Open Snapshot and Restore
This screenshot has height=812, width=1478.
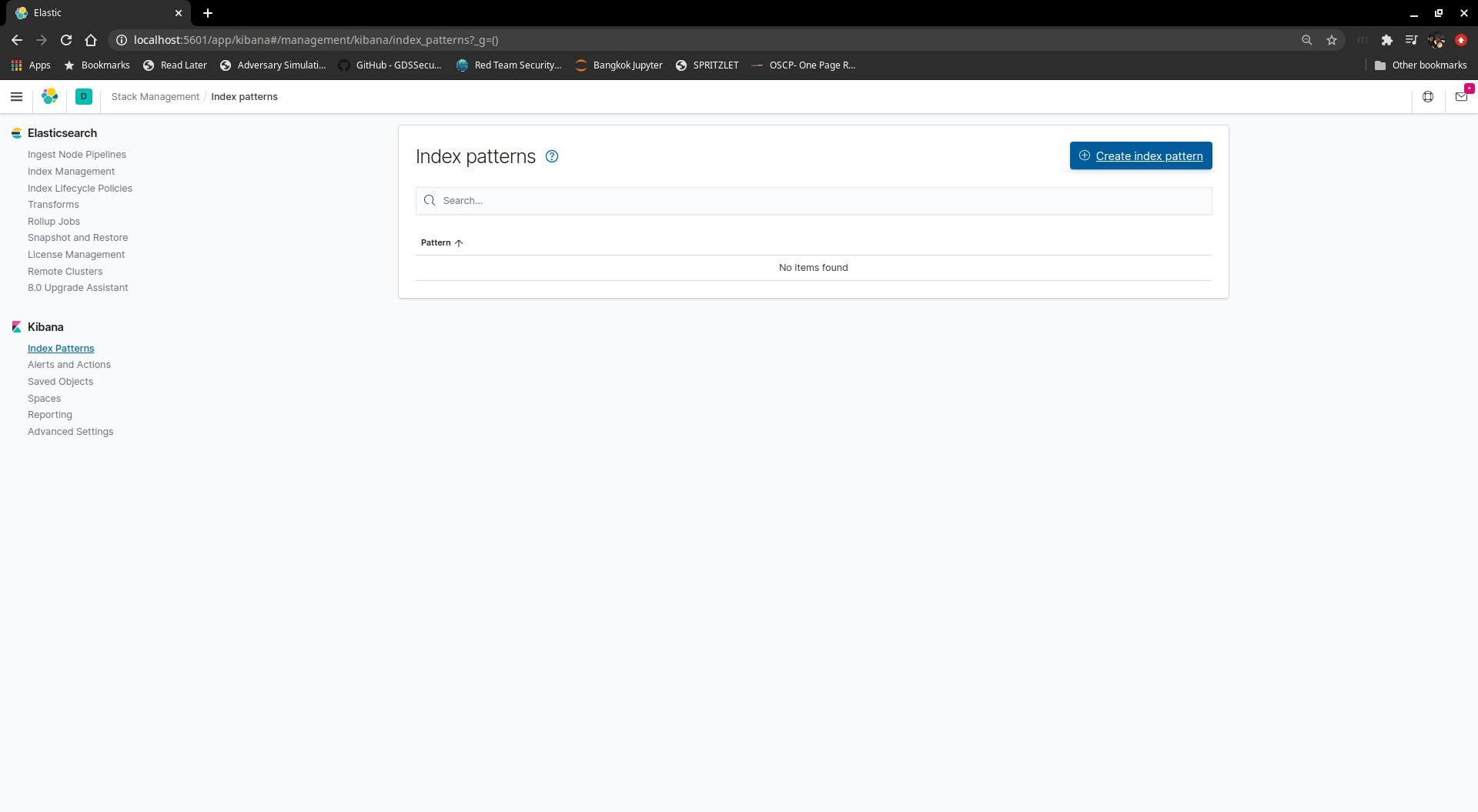tap(78, 238)
